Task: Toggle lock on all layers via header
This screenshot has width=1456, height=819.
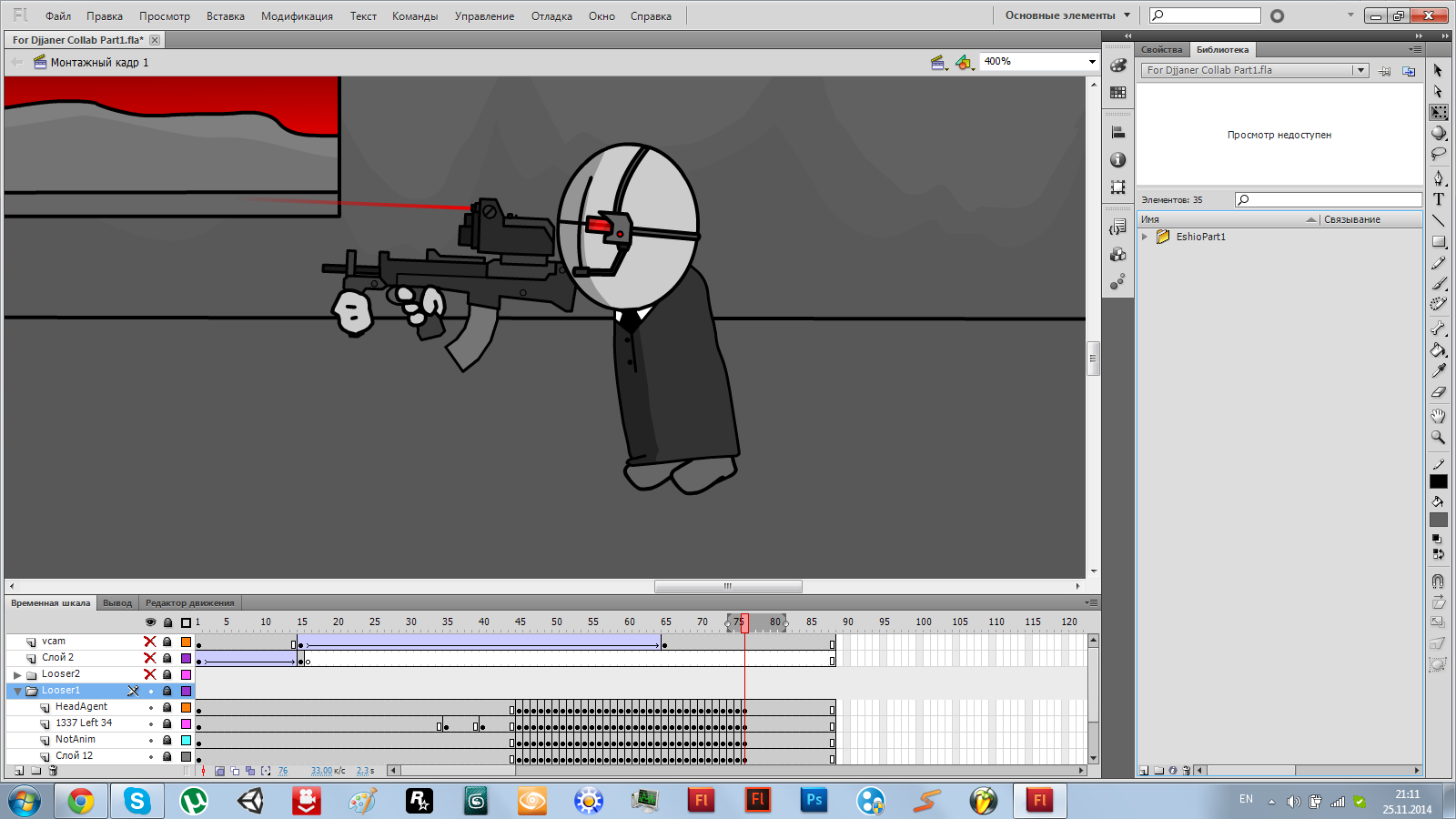Action: click(167, 622)
